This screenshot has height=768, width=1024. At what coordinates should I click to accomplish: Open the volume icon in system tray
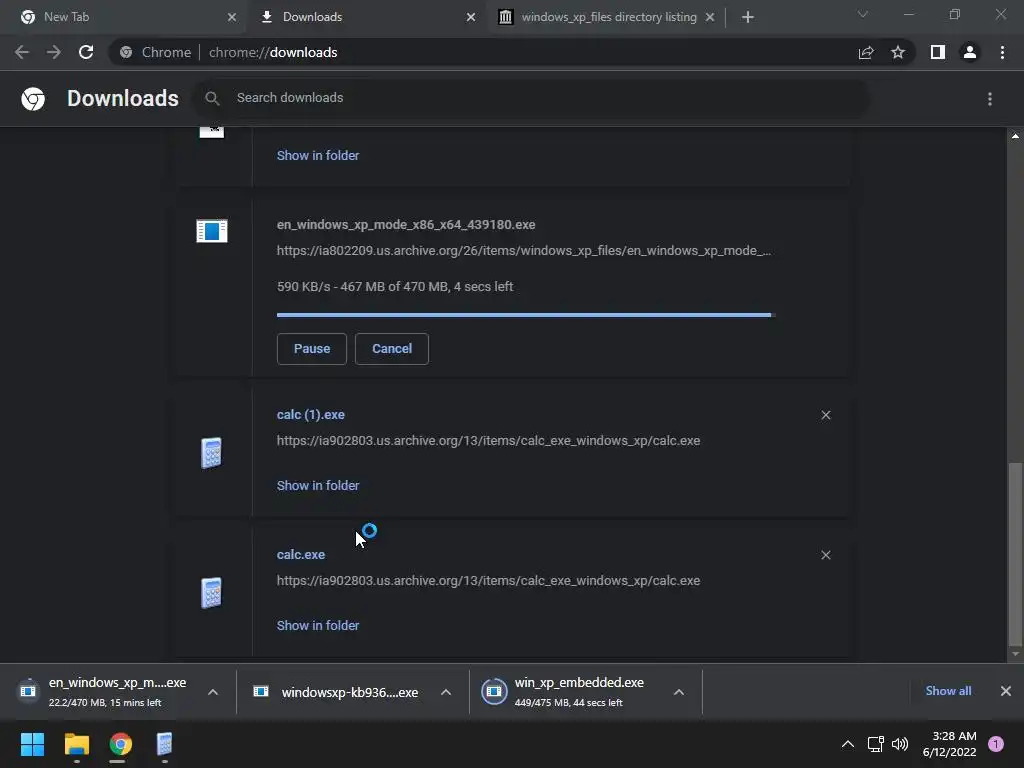(x=900, y=744)
